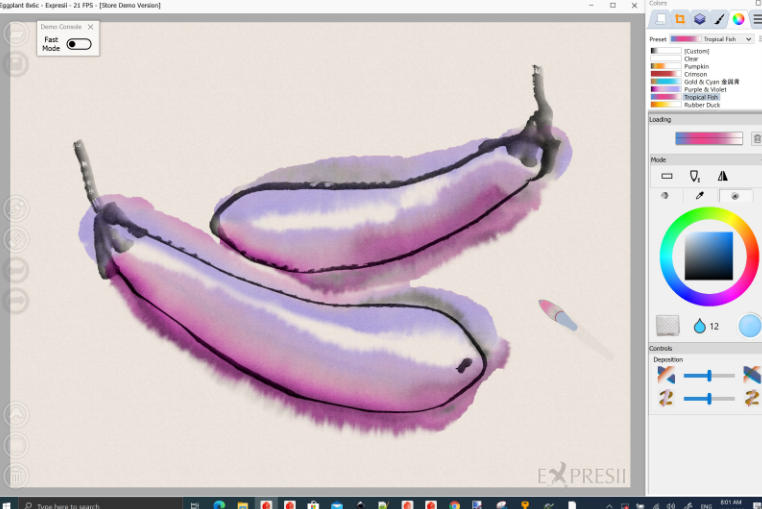Click the water droplet amount icon
The image size is (762, 509).
point(699,325)
